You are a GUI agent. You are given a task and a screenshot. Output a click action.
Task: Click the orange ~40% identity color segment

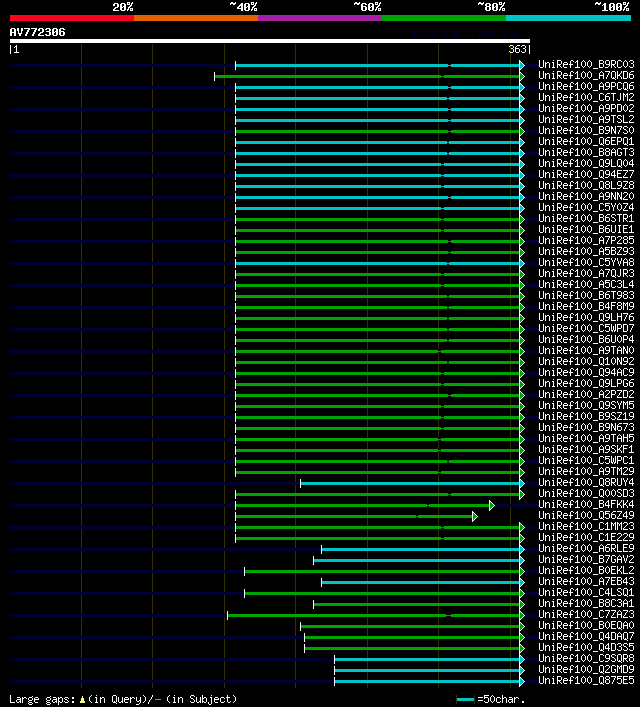tap(196, 18)
